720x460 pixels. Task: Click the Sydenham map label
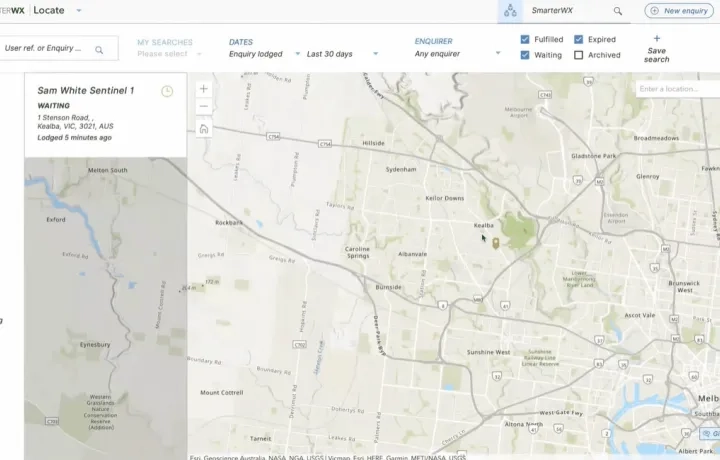pos(401,169)
